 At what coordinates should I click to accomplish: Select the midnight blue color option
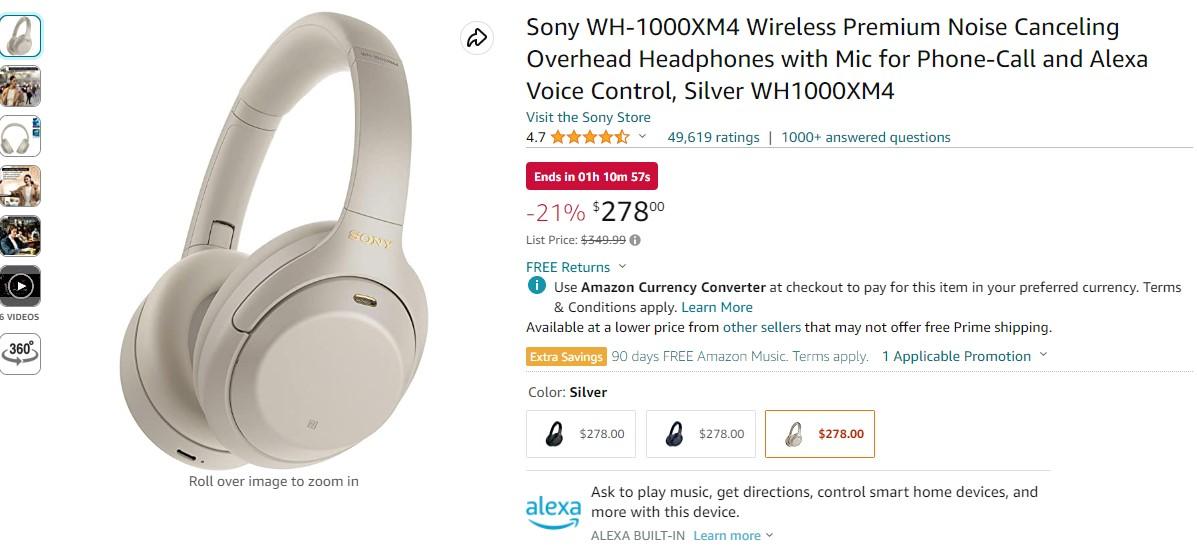[701, 434]
